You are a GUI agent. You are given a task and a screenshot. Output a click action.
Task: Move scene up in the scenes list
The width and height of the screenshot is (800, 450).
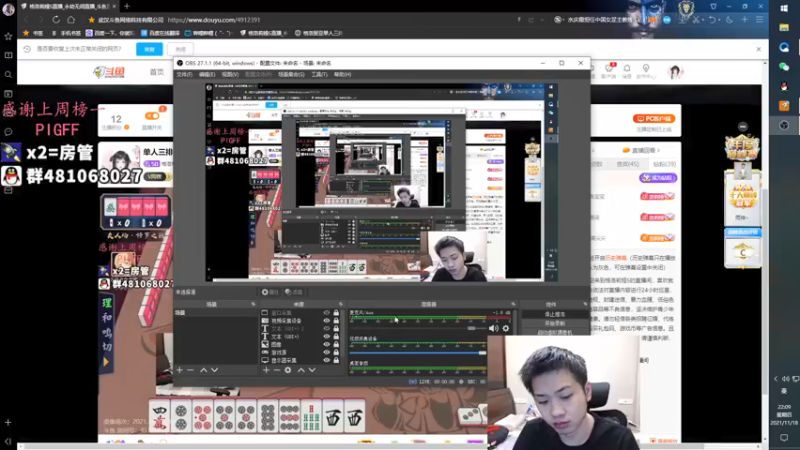pos(204,370)
